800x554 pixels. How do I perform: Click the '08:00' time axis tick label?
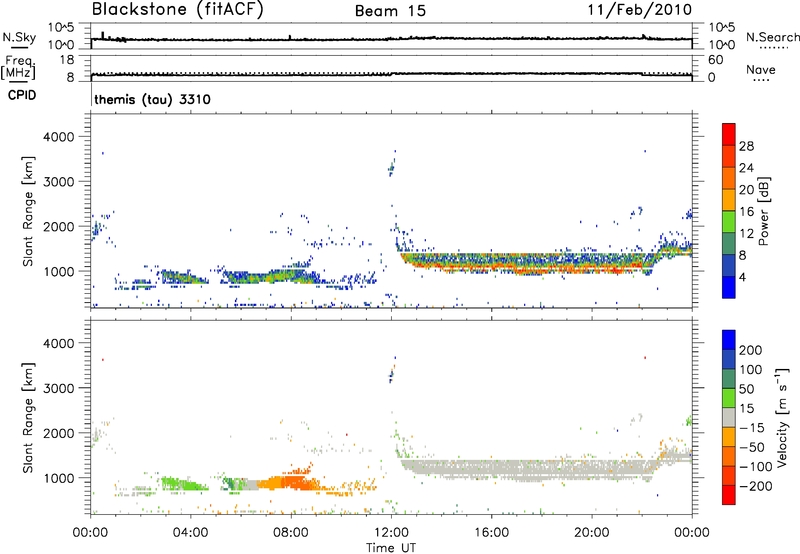[291, 533]
